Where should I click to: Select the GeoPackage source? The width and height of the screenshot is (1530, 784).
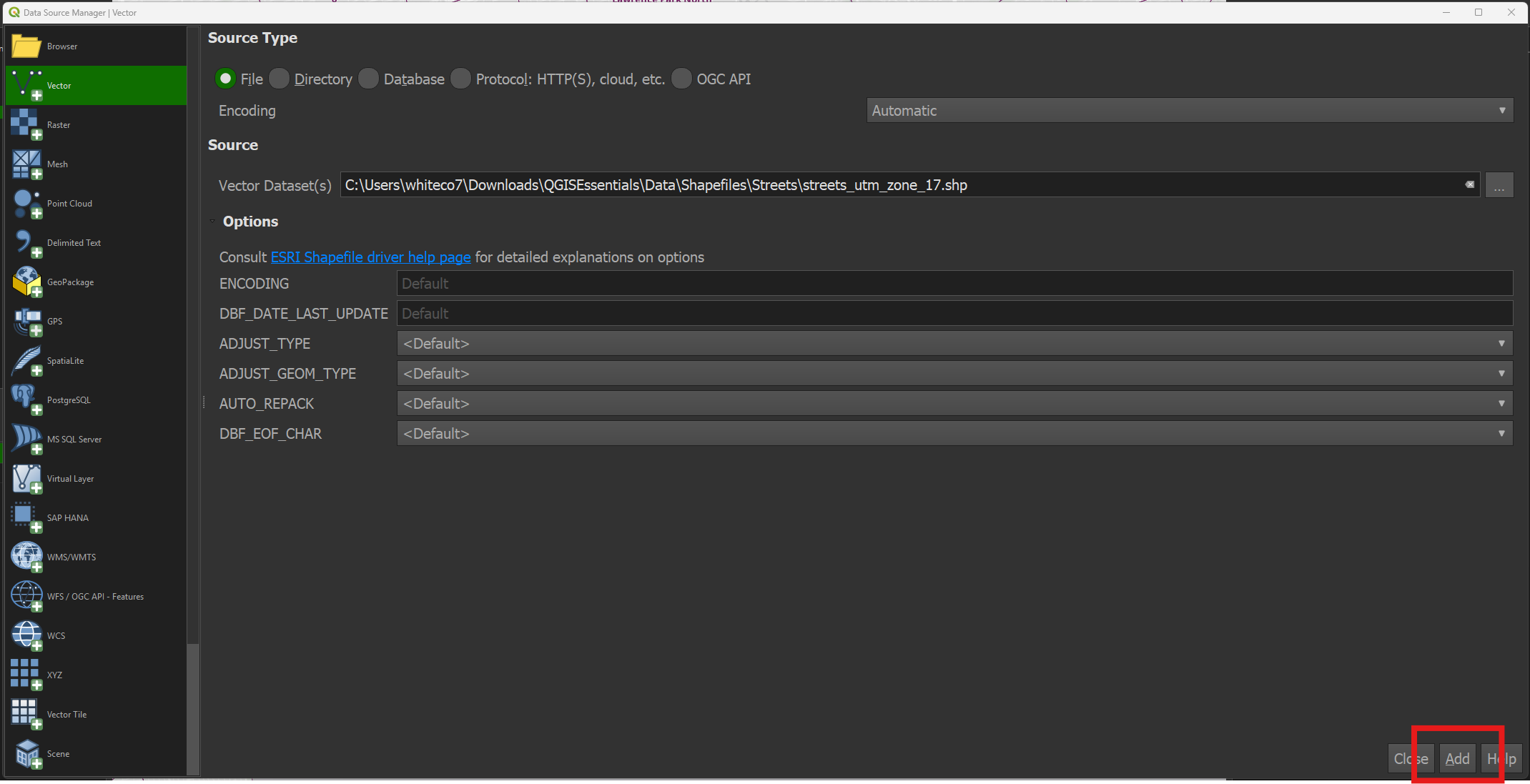pos(96,282)
